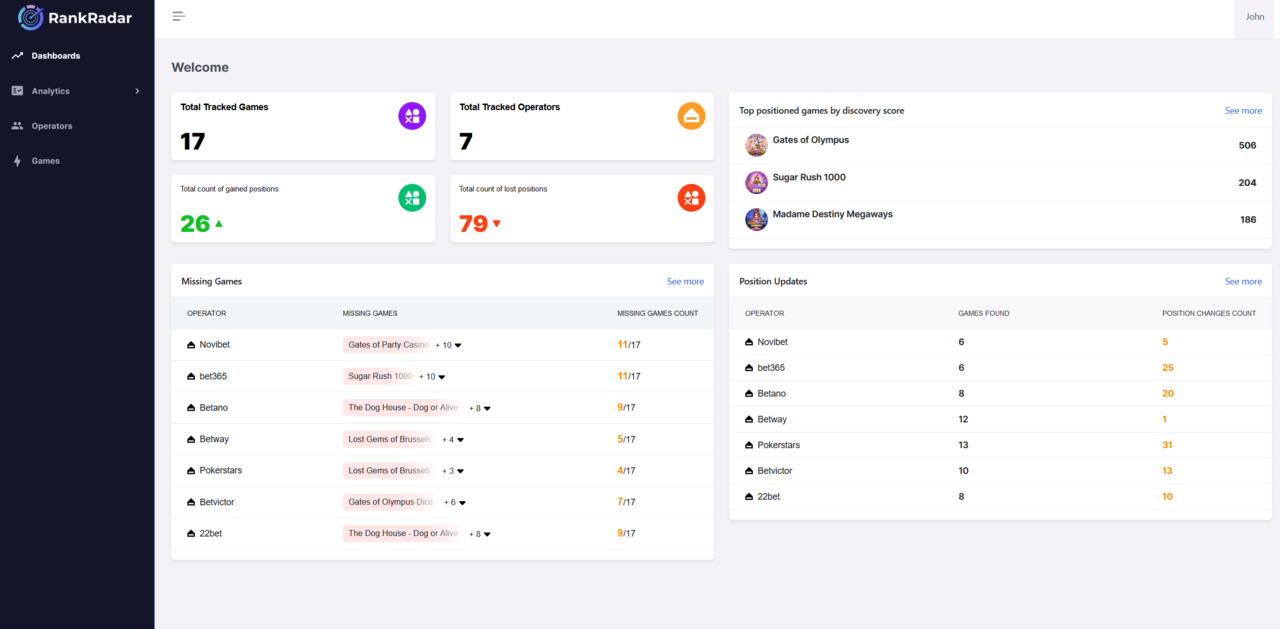This screenshot has height=629, width=1280.
Task: Click the Operators people icon in sidebar
Action: coord(17,126)
